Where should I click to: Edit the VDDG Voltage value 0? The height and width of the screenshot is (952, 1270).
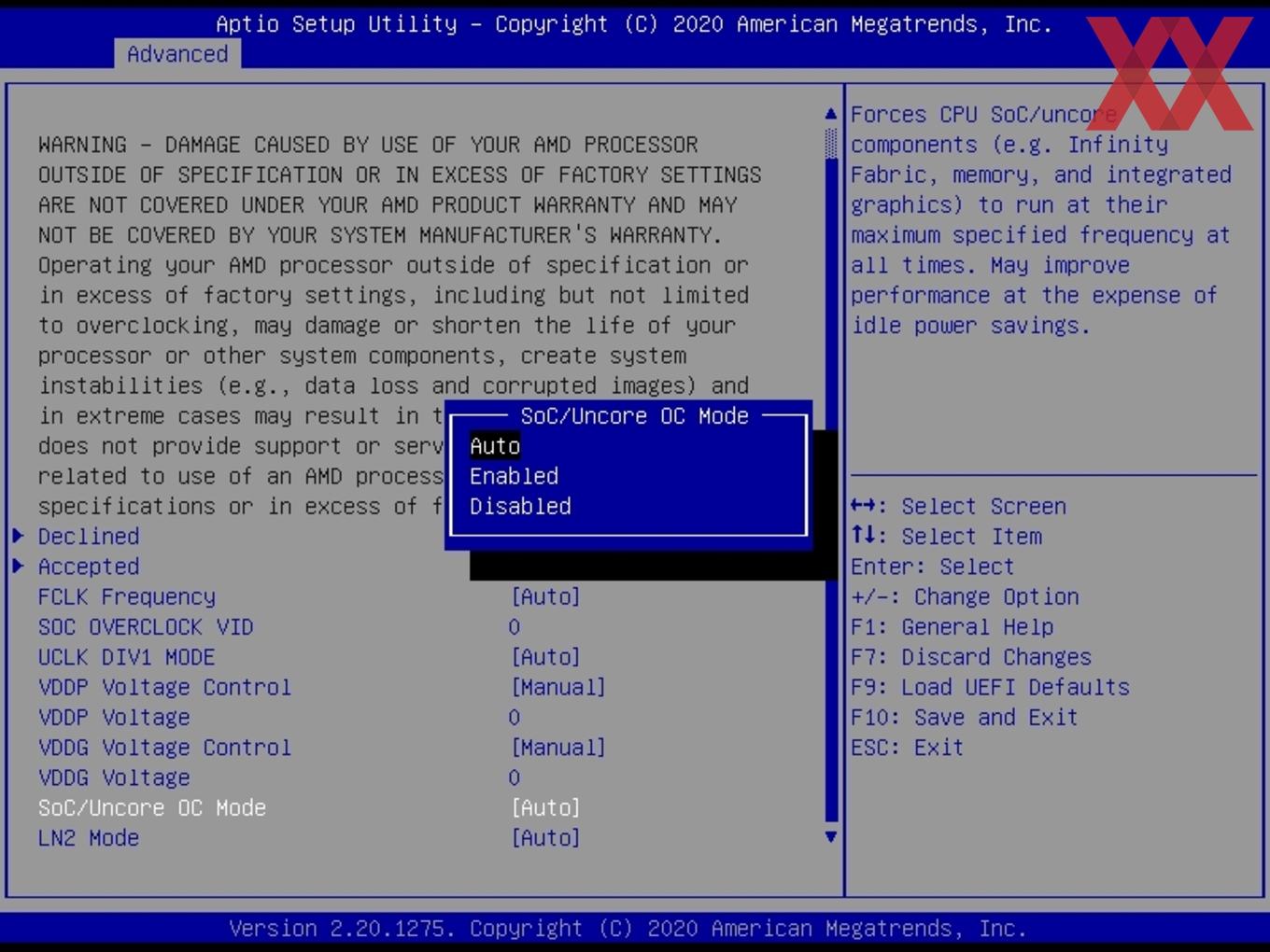coord(515,777)
